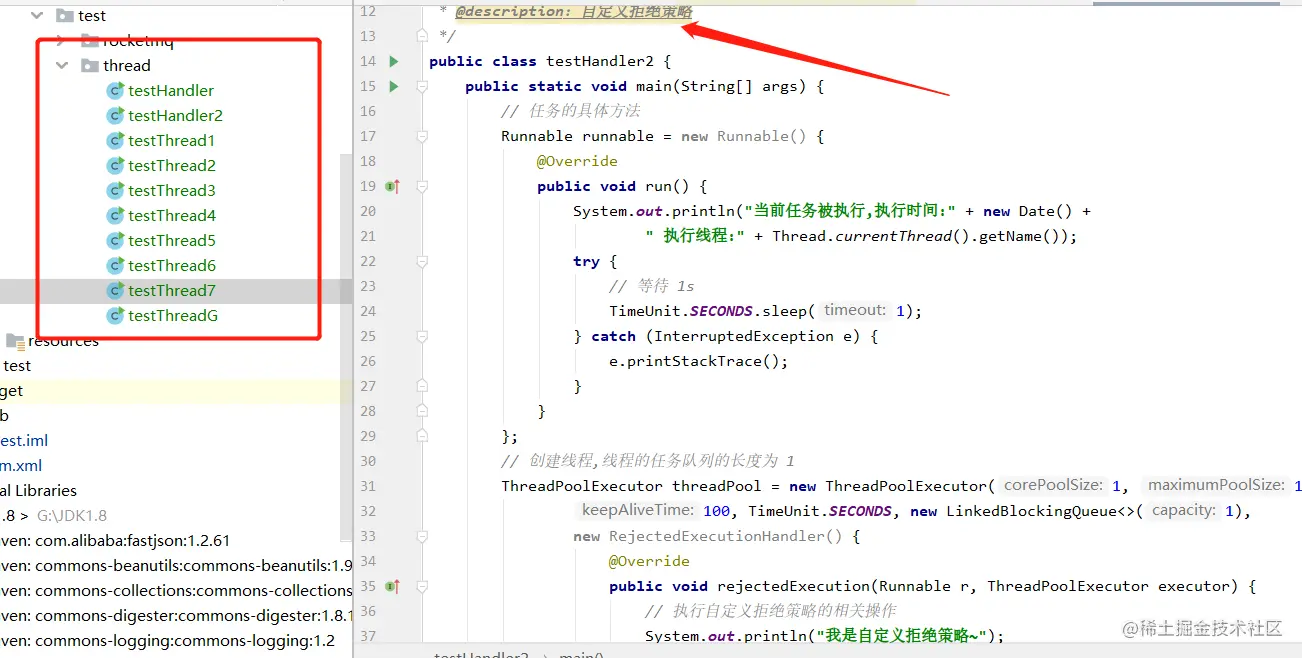Collapse the Runnable fold on line 17
This screenshot has height=658, width=1302.
[x=422, y=136]
